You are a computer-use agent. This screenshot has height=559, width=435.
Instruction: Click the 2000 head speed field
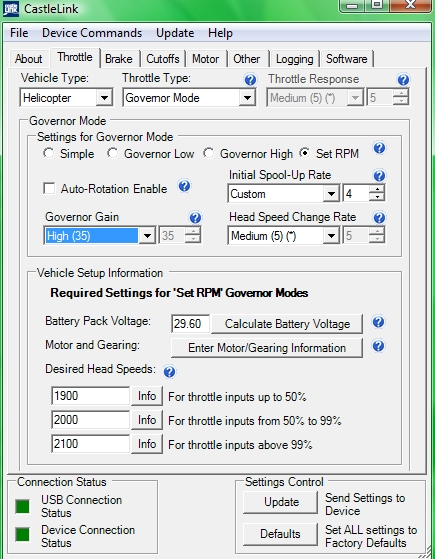point(91,420)
